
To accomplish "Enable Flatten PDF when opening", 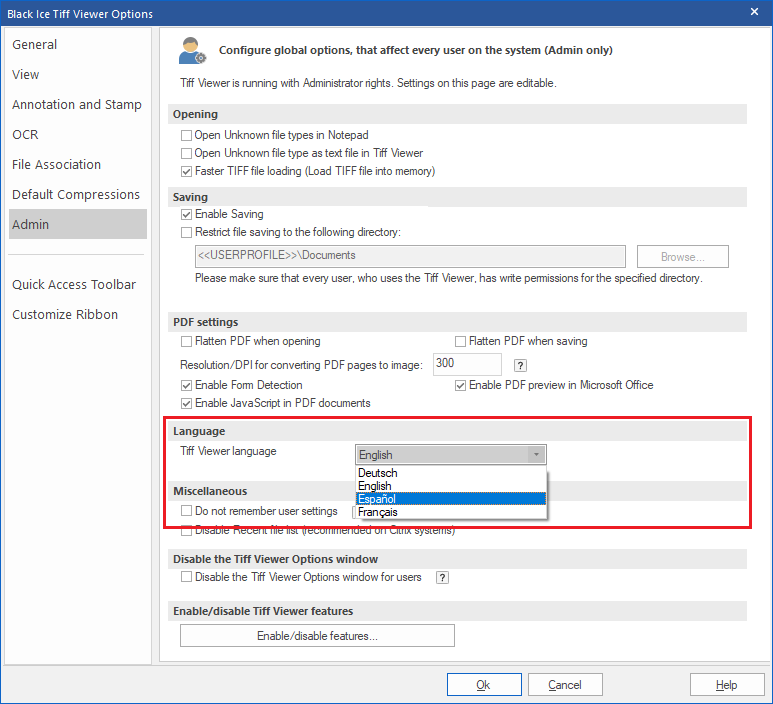I will click(x=186, y=341).
